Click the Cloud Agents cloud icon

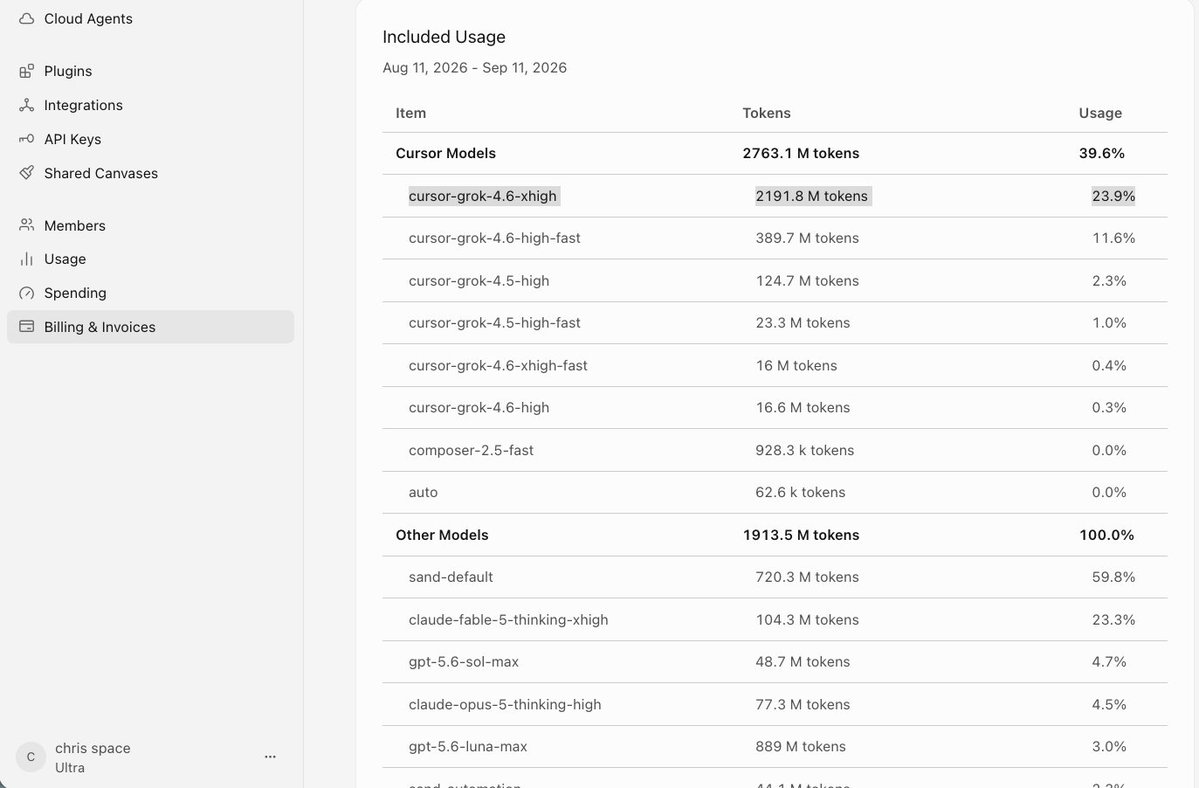(x=27, y=18)
